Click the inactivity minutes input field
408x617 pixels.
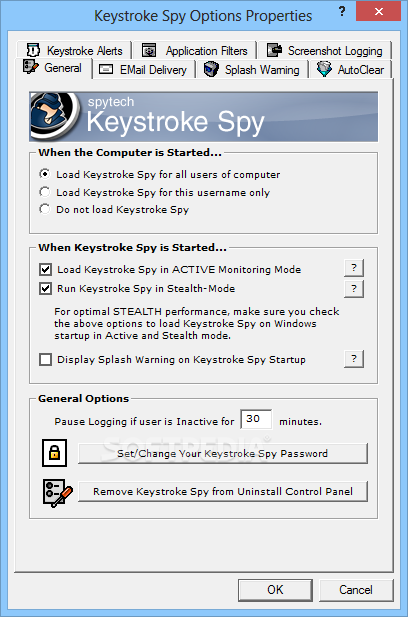click(256, 419)
